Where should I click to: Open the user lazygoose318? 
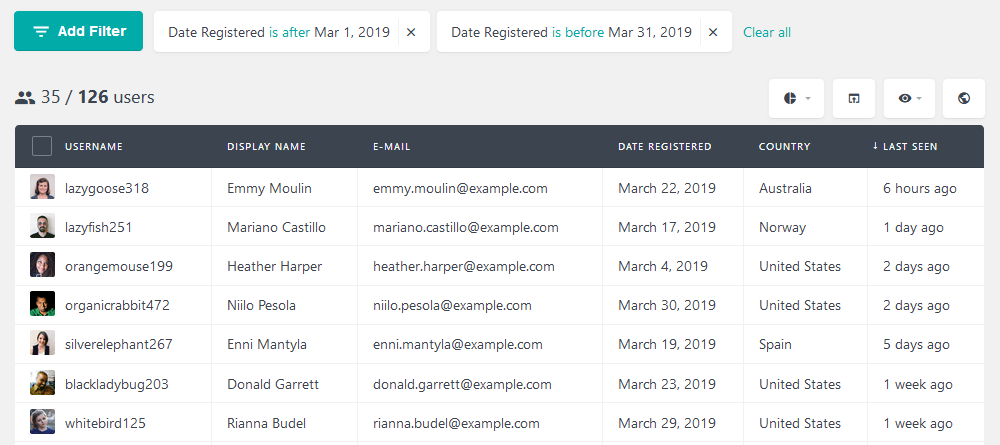[107, 189]
